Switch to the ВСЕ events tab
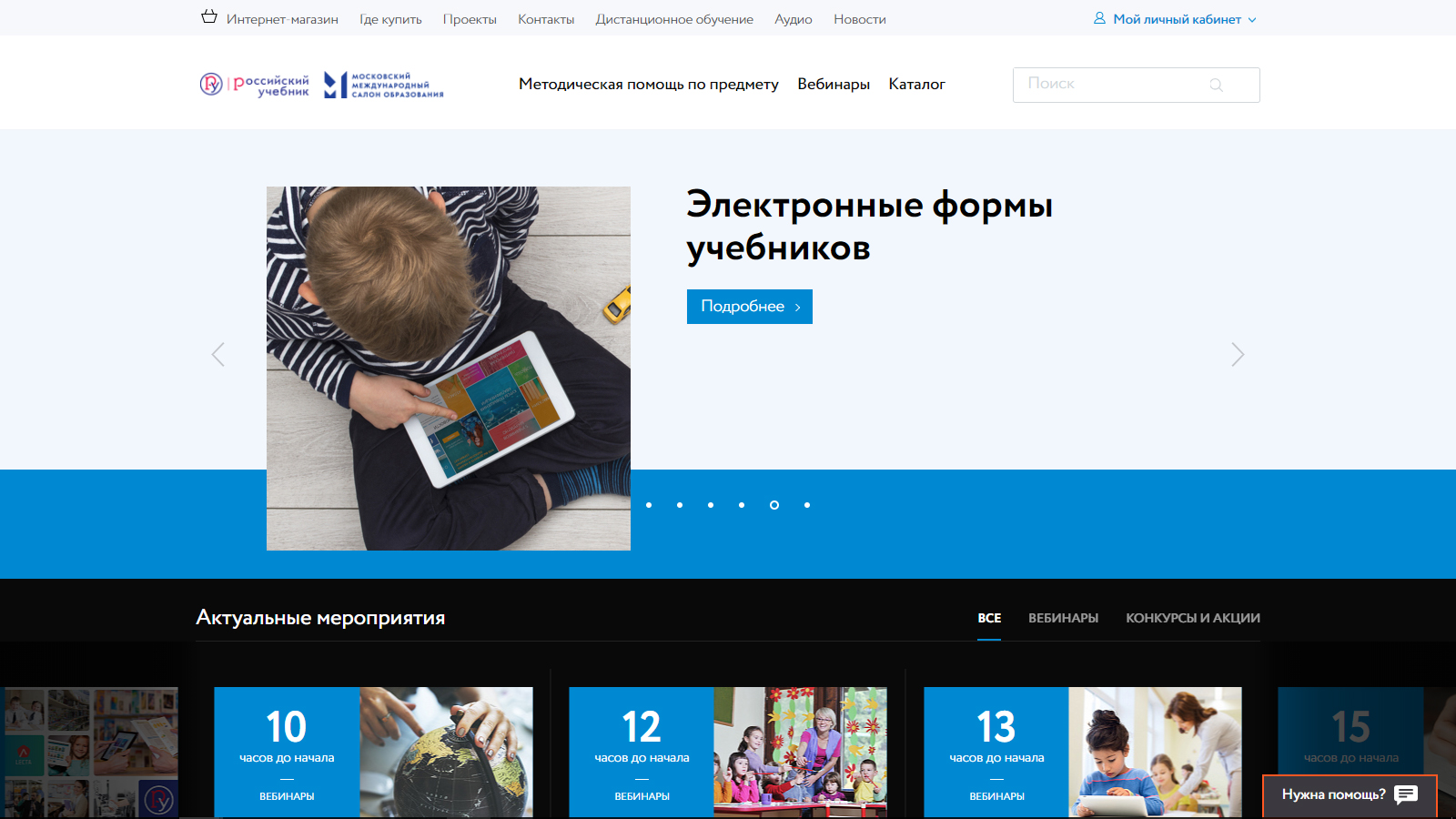This screenshot has width=1456, height=819. coord(989,618)
